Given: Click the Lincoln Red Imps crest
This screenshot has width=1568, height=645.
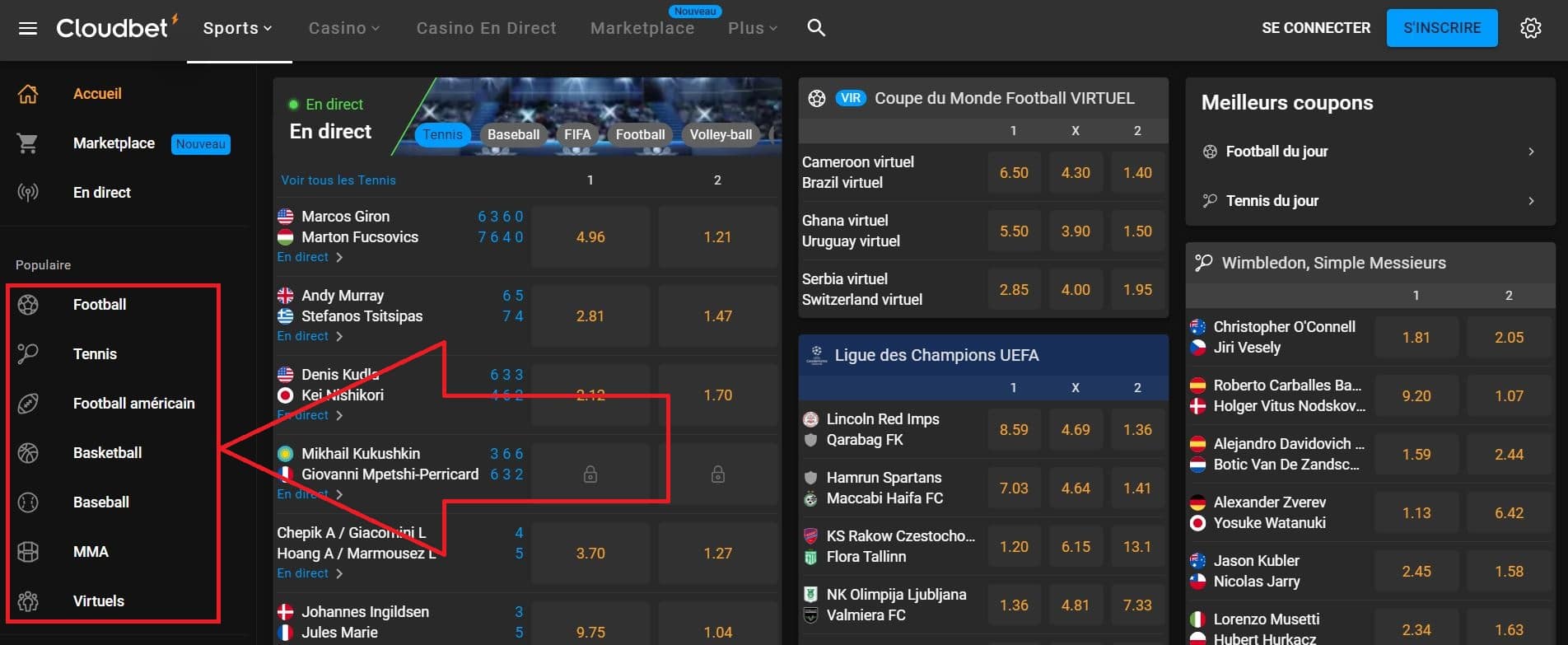Looking at the screenshot, I should click(x=810, y=419).
